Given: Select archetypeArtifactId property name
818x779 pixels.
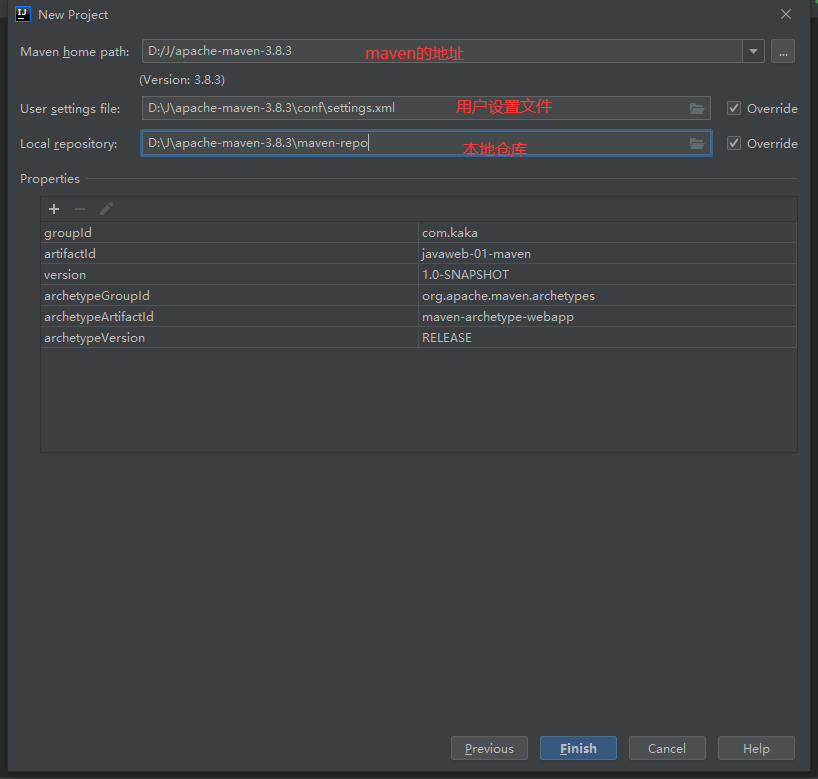Looking at the screenshot, I should [x=99, y=317].
